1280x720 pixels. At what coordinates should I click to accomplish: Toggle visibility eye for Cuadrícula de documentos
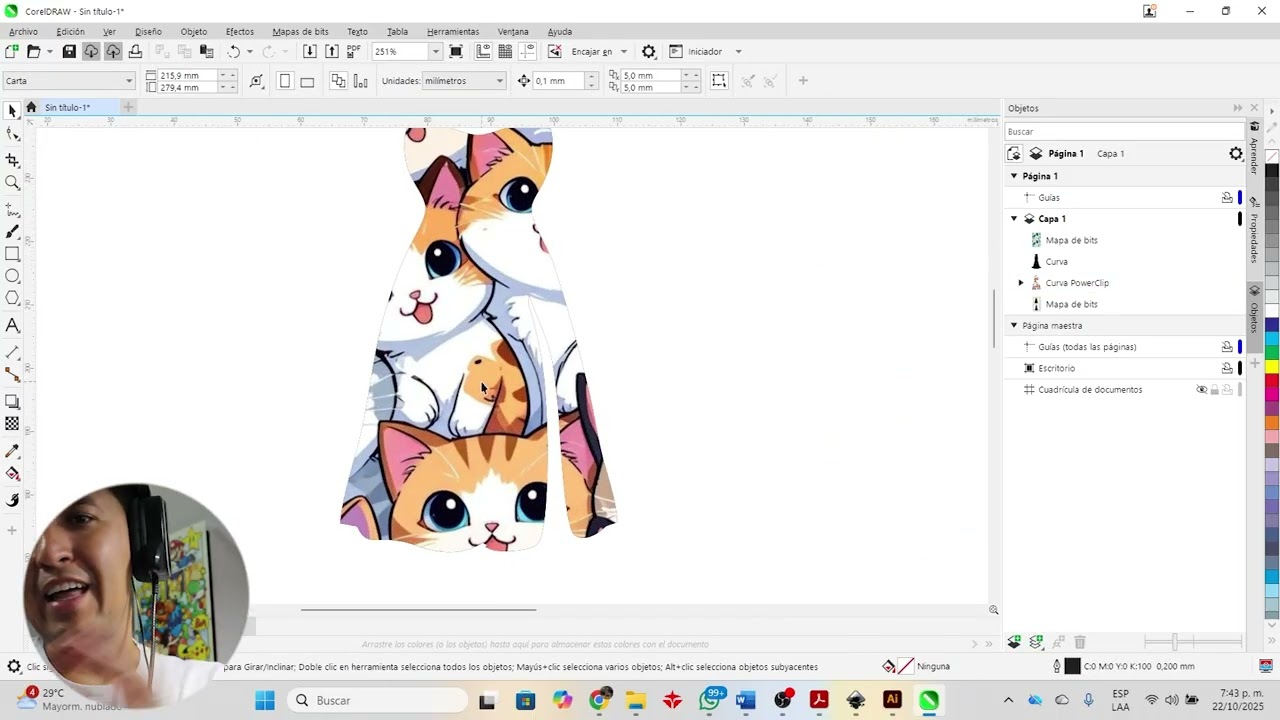(1202, 390)
